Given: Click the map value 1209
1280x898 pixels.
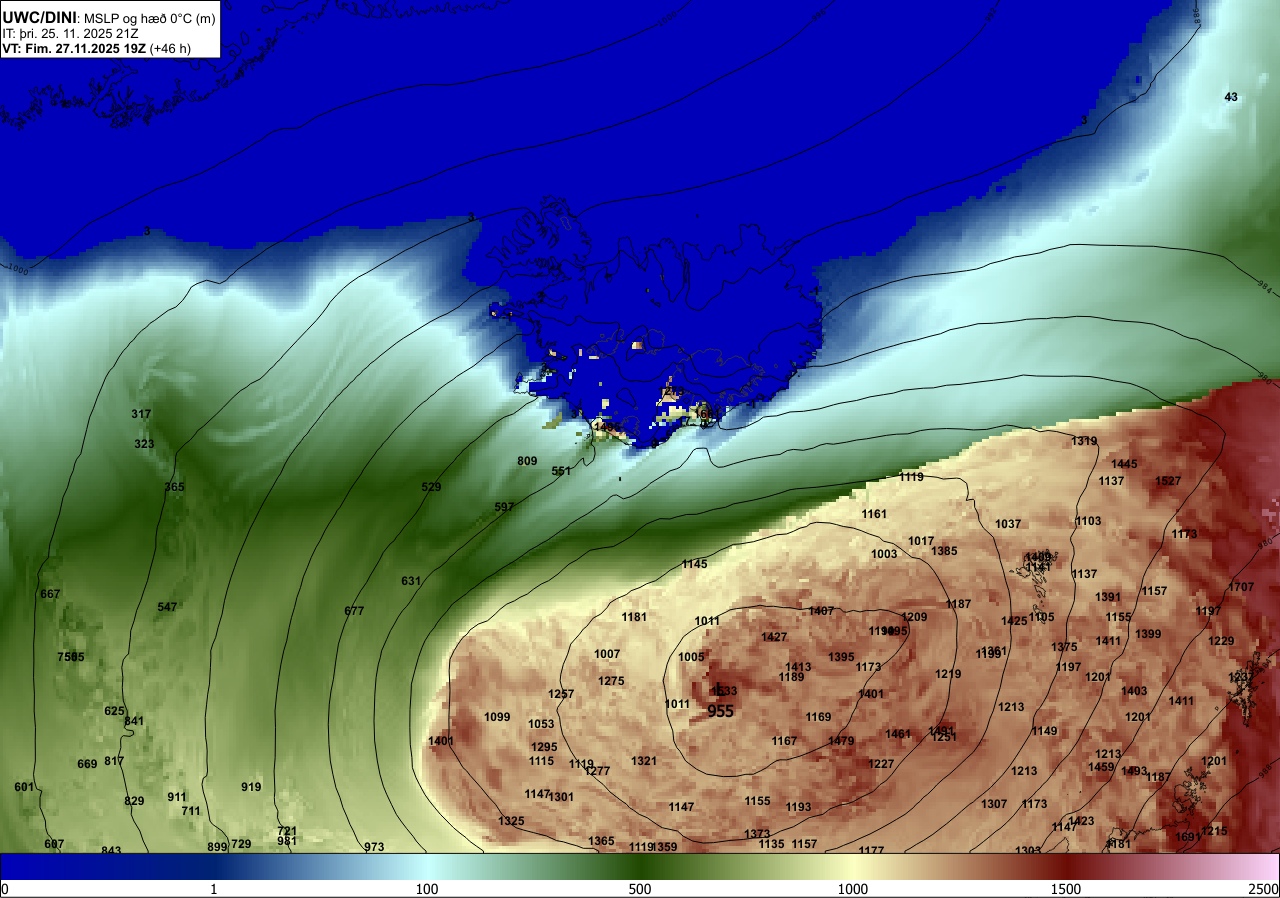Looking at the screenshot, I should pyautogui.click(x=914, y=617).
